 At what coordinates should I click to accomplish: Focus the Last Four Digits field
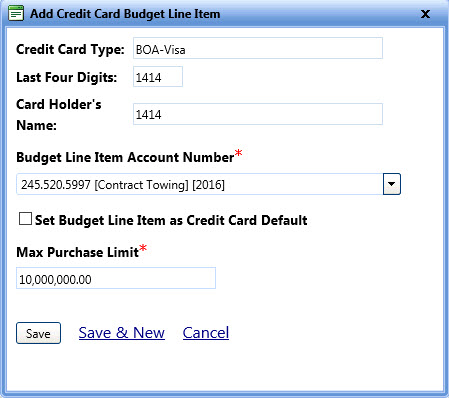(158, 76)
